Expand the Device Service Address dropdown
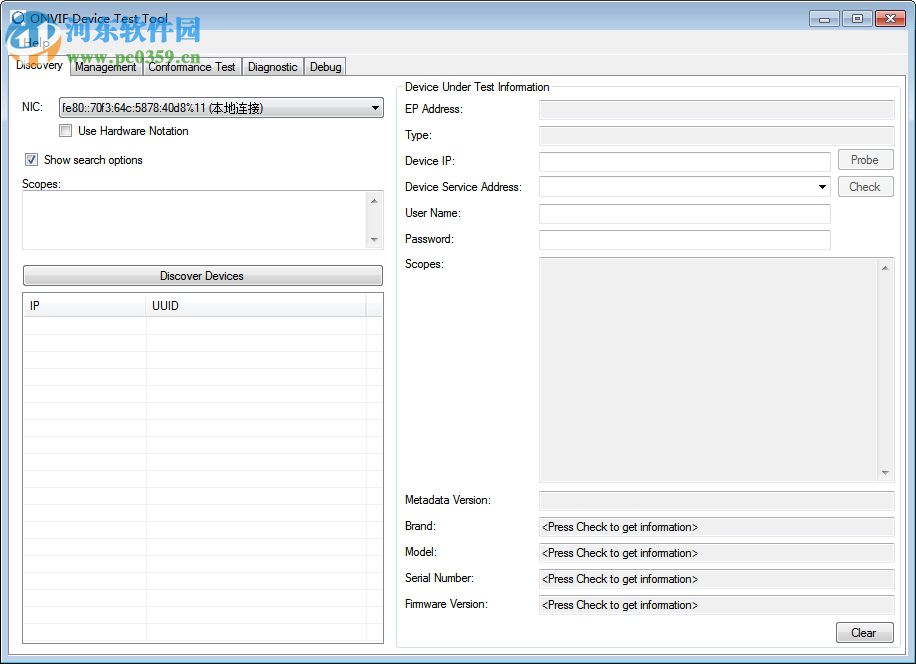This screenshot has width=916, height=664. (x=823, y=186)
